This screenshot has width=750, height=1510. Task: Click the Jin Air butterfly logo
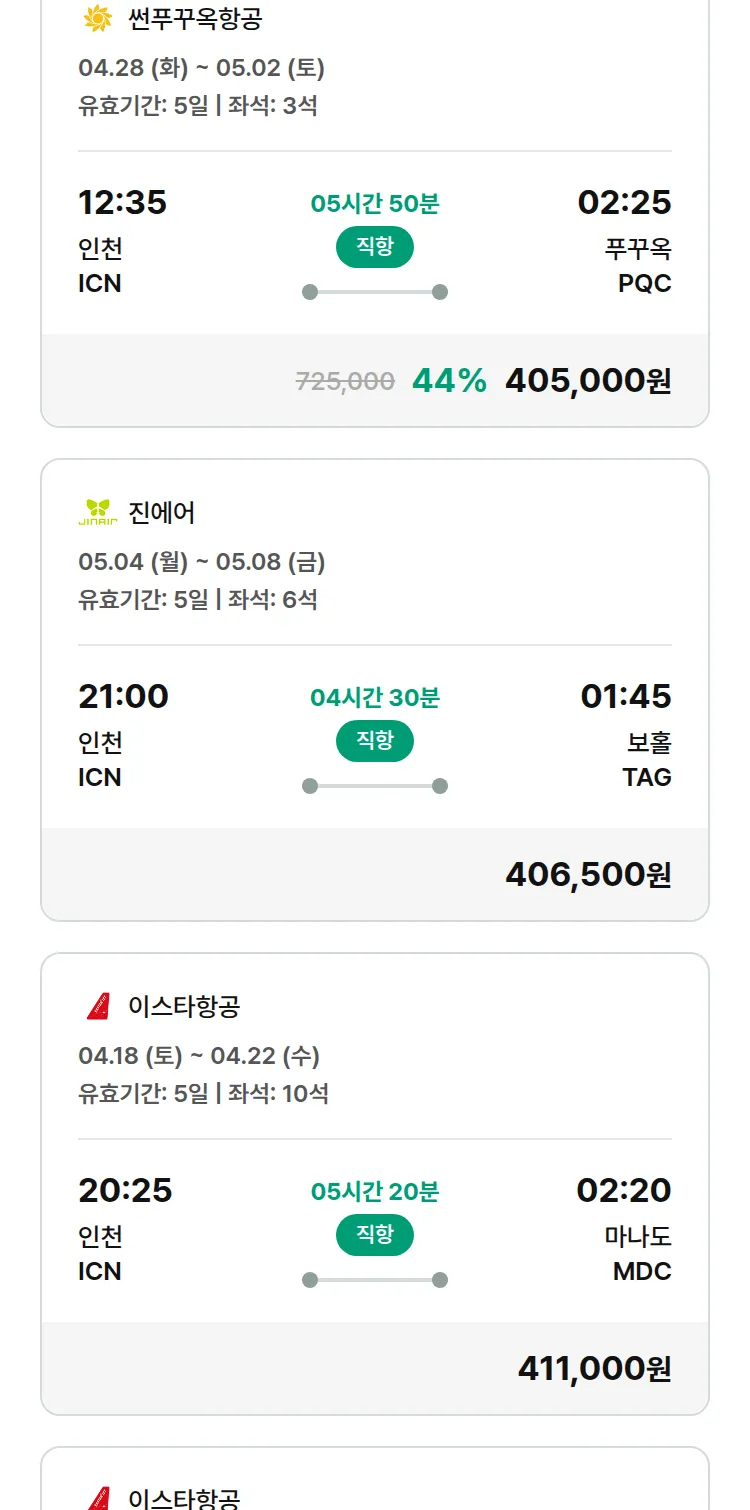(x=98, y=512)
